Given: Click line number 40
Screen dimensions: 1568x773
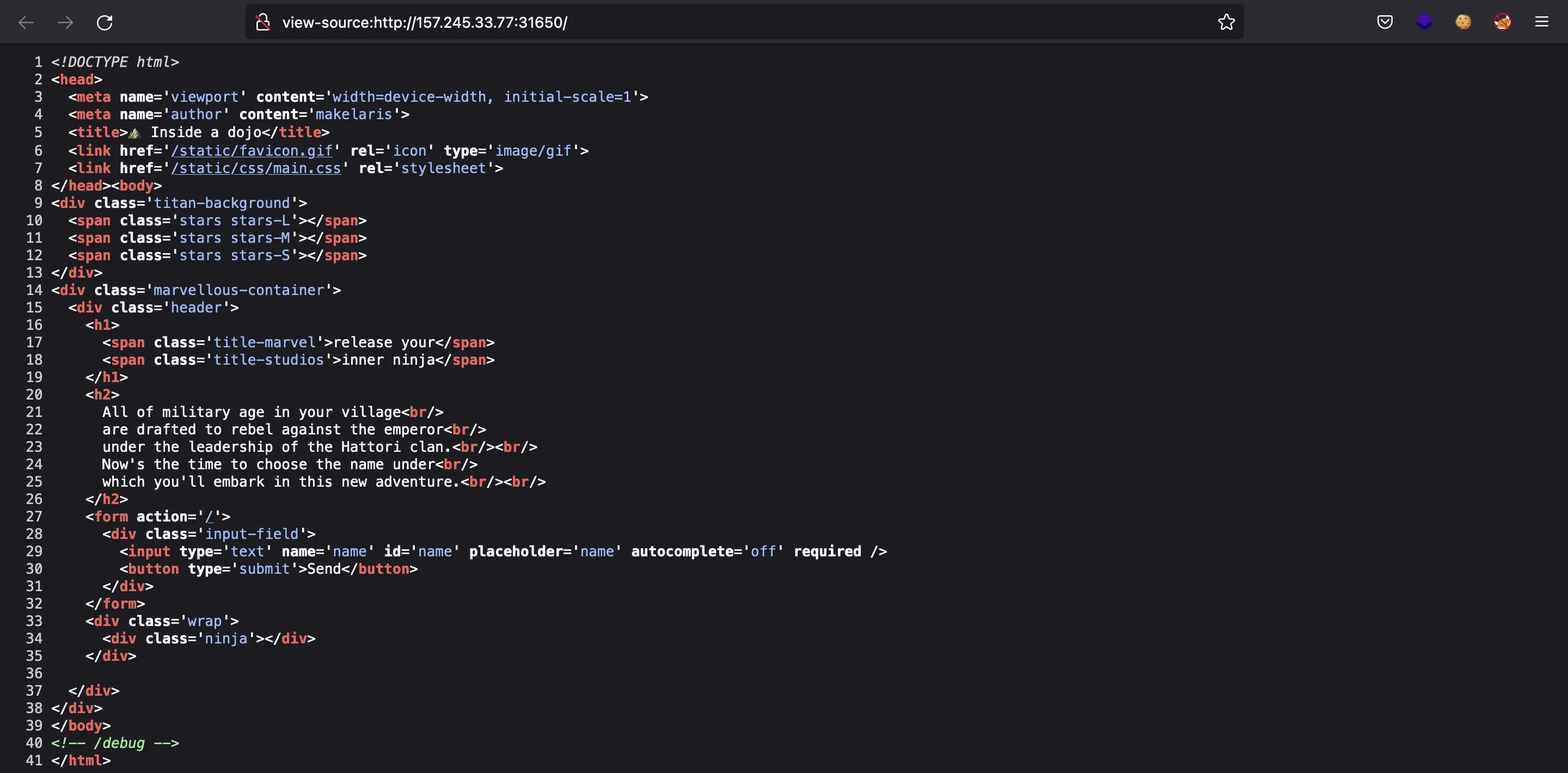Looking at the screenshot, I should point(34,743).
